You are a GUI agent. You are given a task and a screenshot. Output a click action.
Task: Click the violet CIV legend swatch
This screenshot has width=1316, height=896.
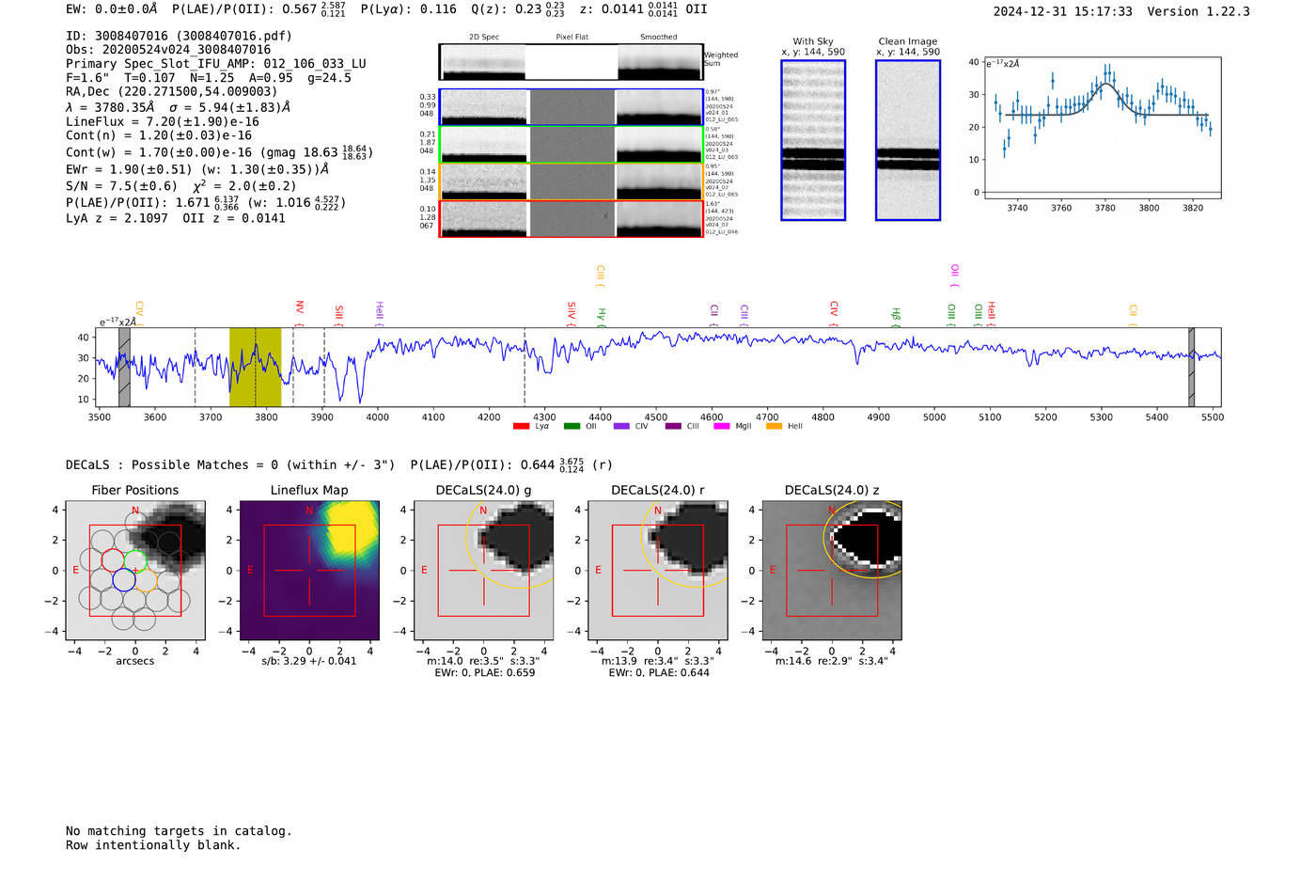(621, 426)
